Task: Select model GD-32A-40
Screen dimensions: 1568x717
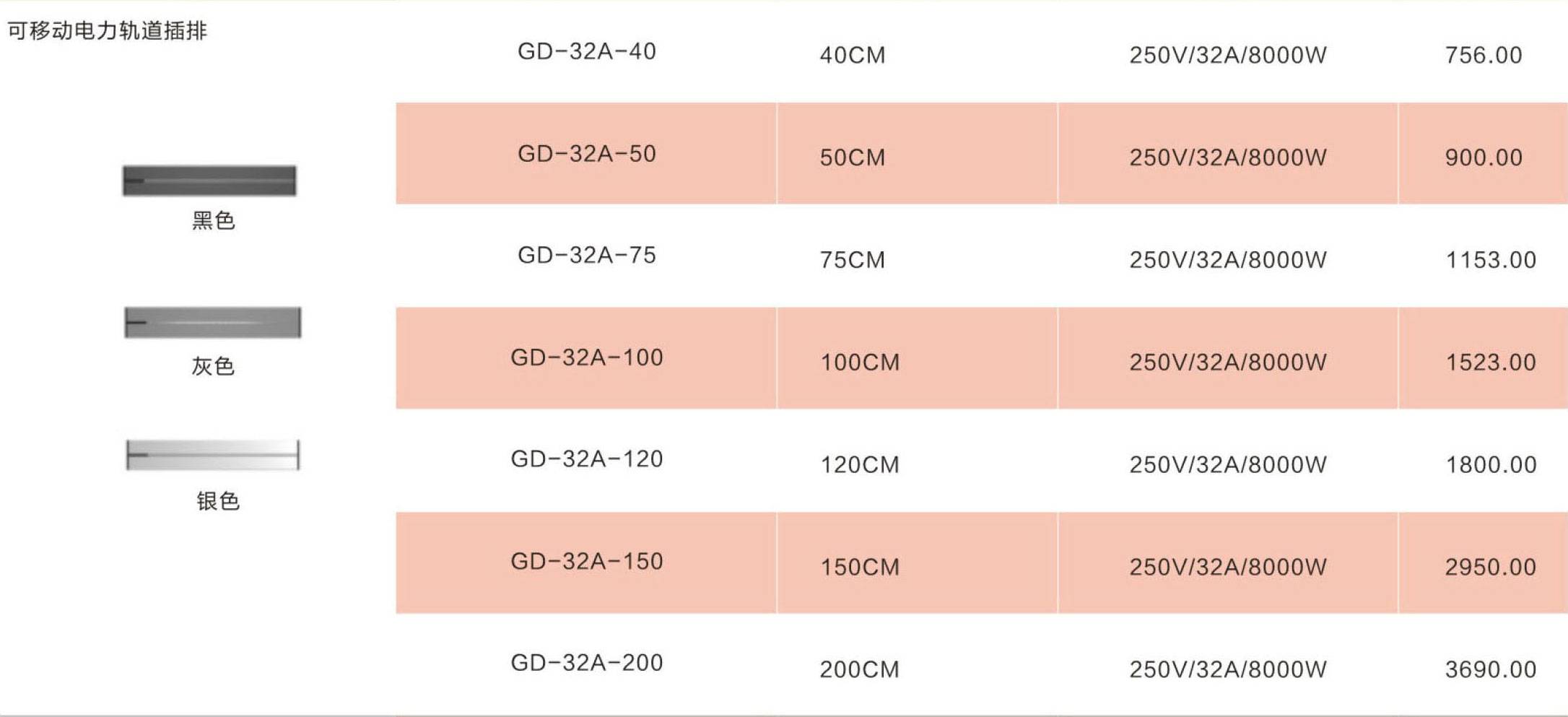Action: point(587,51)
